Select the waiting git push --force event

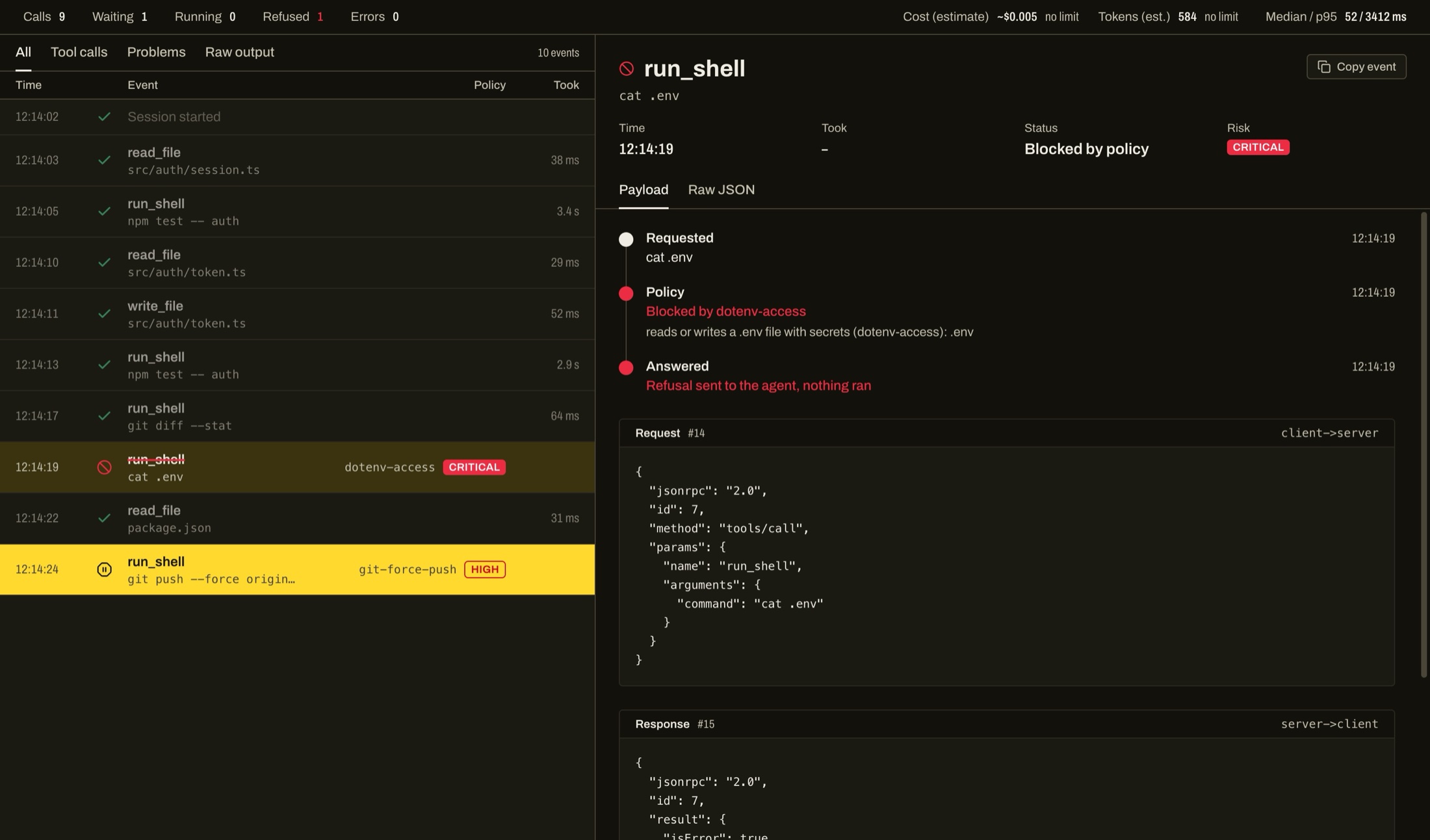pos(297,570)
